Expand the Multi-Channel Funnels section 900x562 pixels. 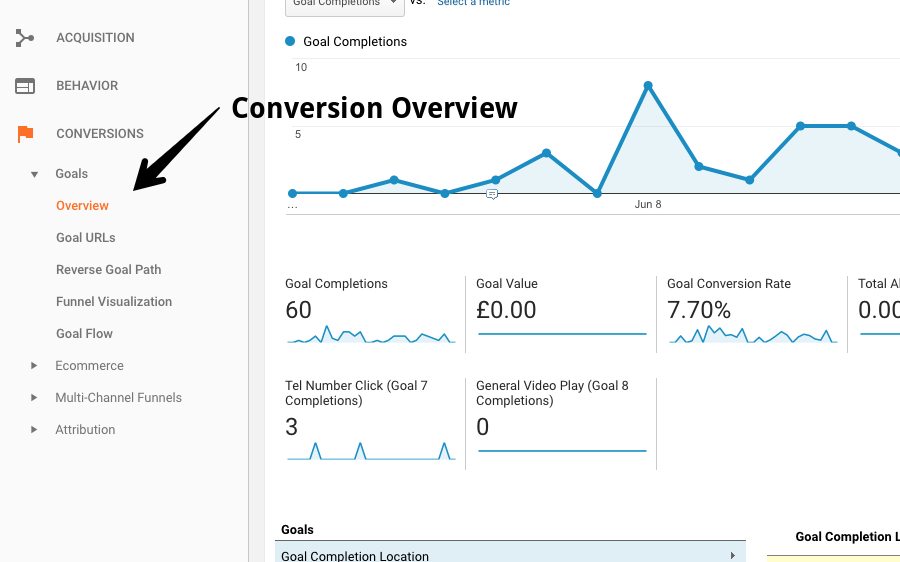tap(34, 398)
